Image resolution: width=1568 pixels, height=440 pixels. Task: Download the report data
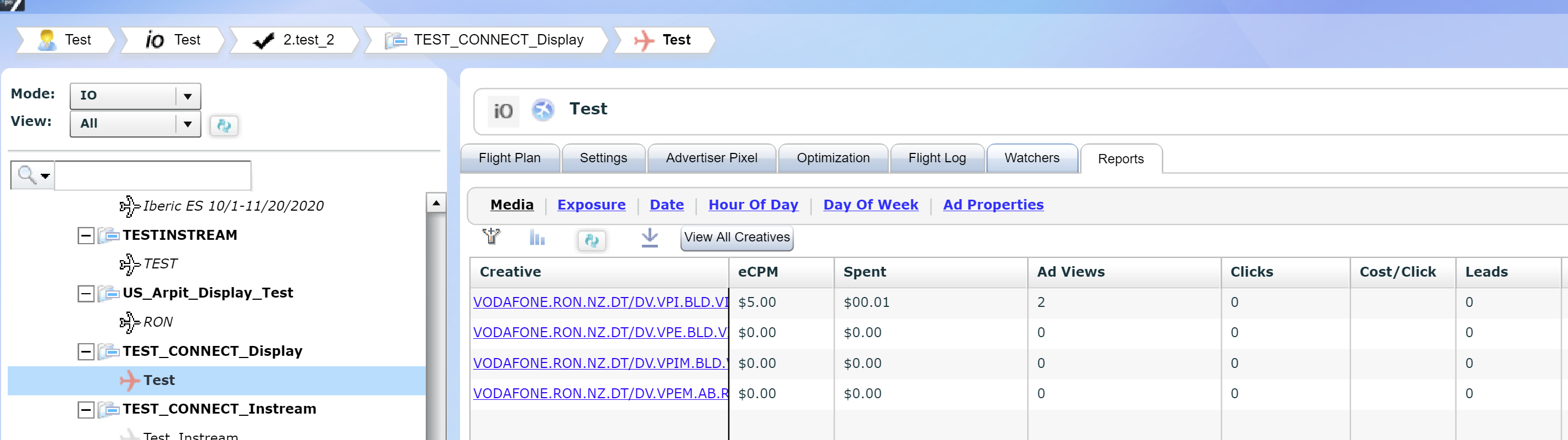click(x=650, y=238)
